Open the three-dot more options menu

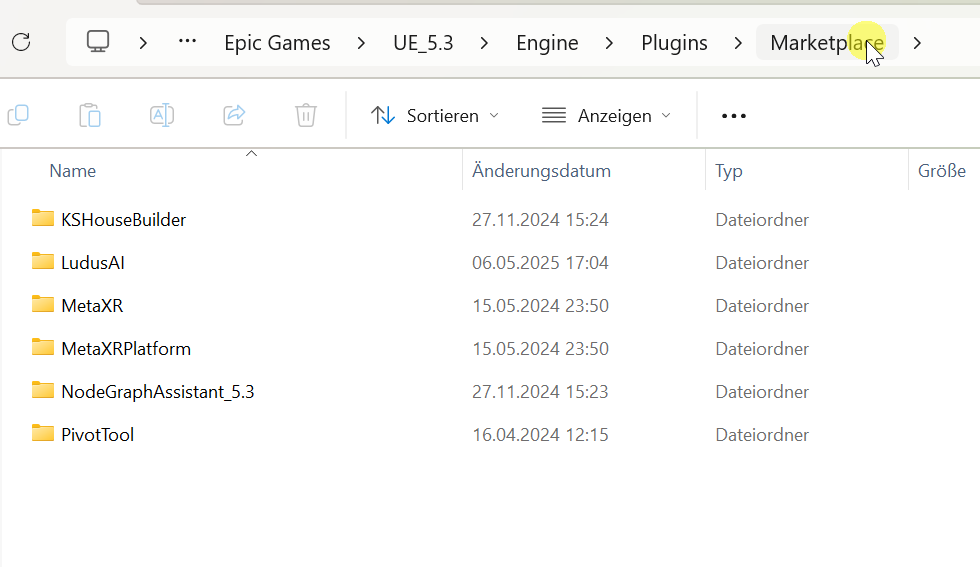coord(734,116)
